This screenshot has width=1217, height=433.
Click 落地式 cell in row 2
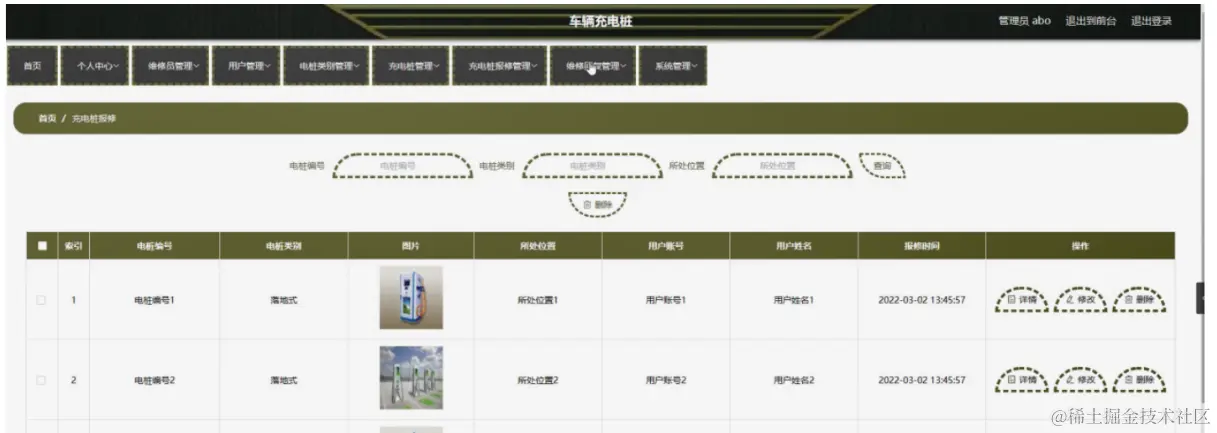284,380
